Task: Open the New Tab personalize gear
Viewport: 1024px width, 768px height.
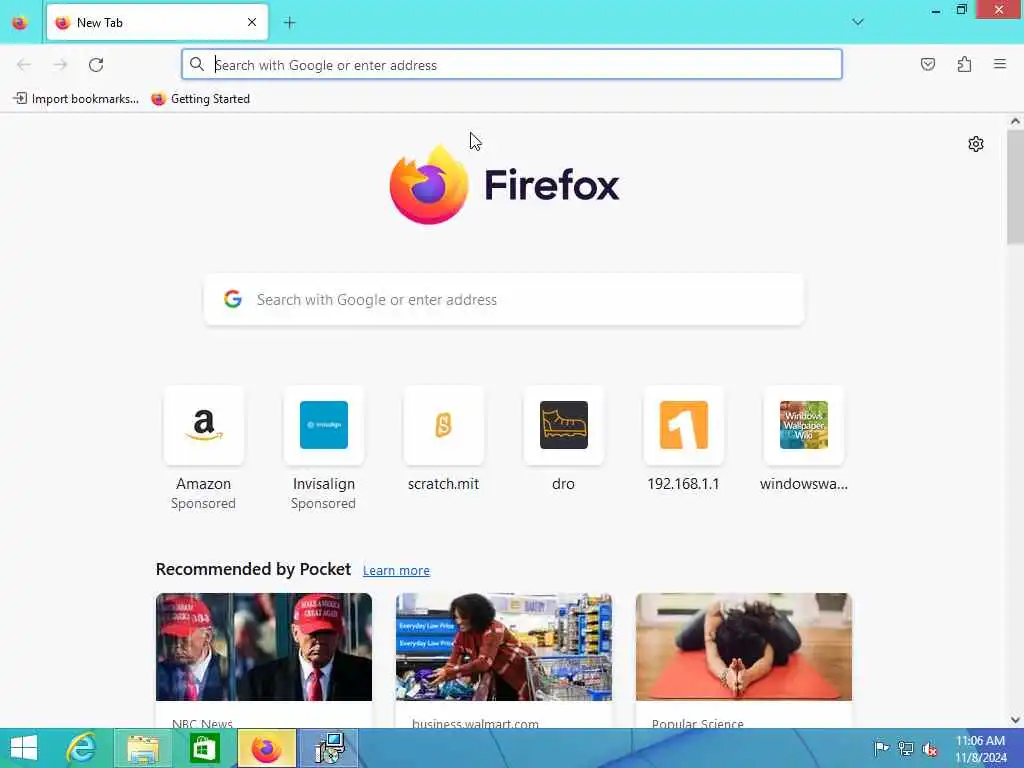Action: 976,144
